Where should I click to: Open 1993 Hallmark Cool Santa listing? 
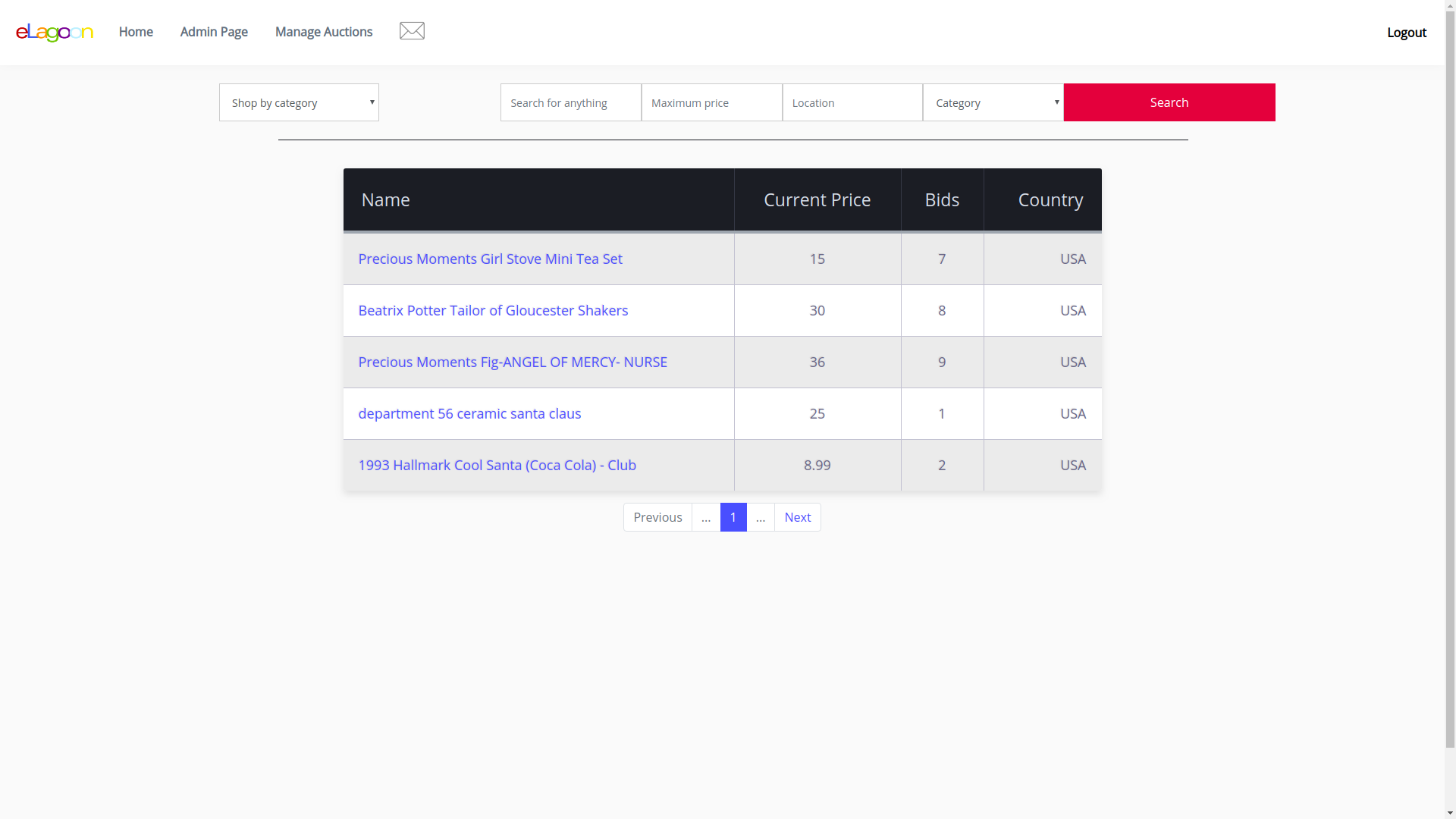[x=497, y=466]
